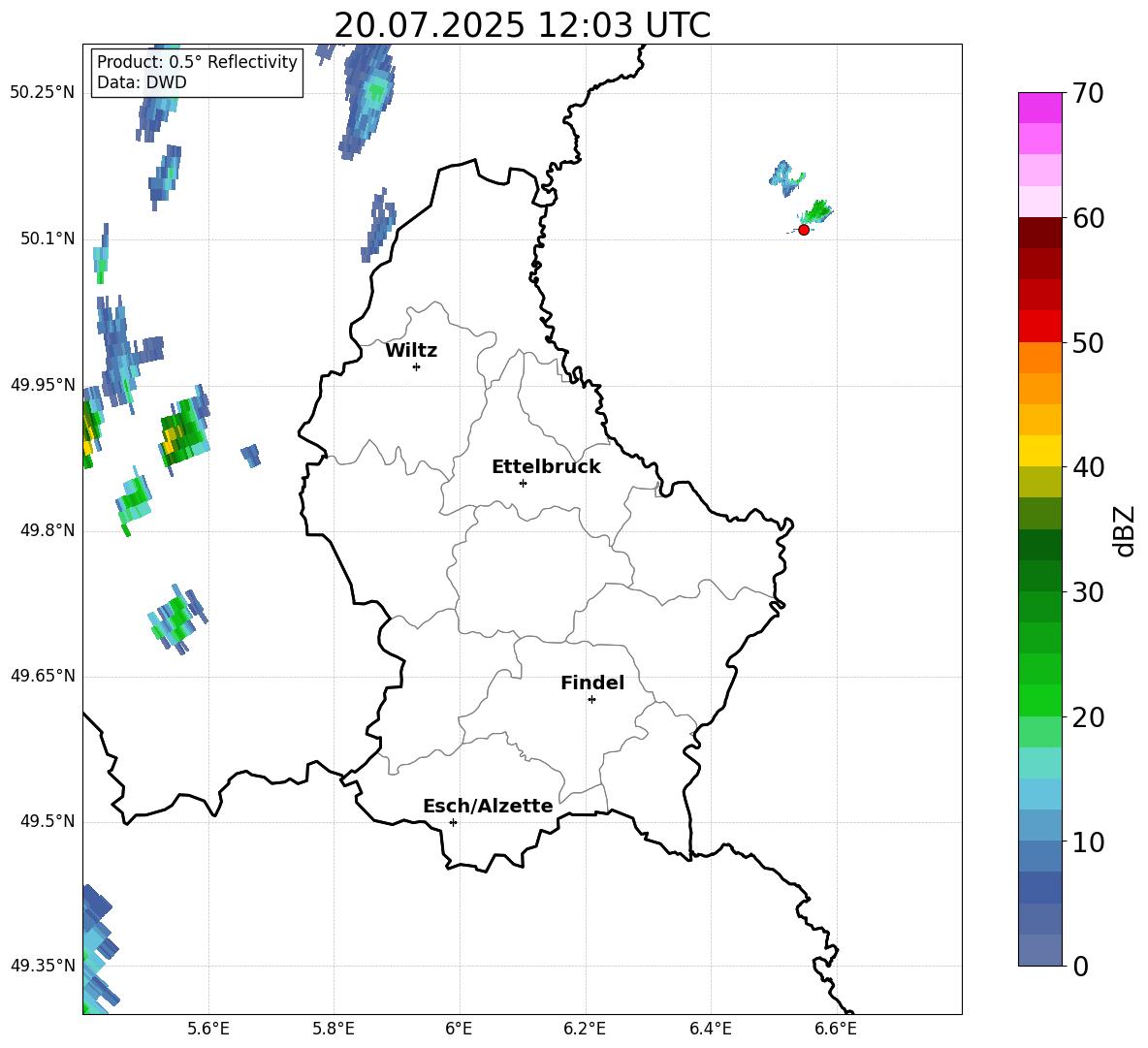Click the colorbar tick label 30
The image size is (1148, 1048).
click(x=1088, y=592)
